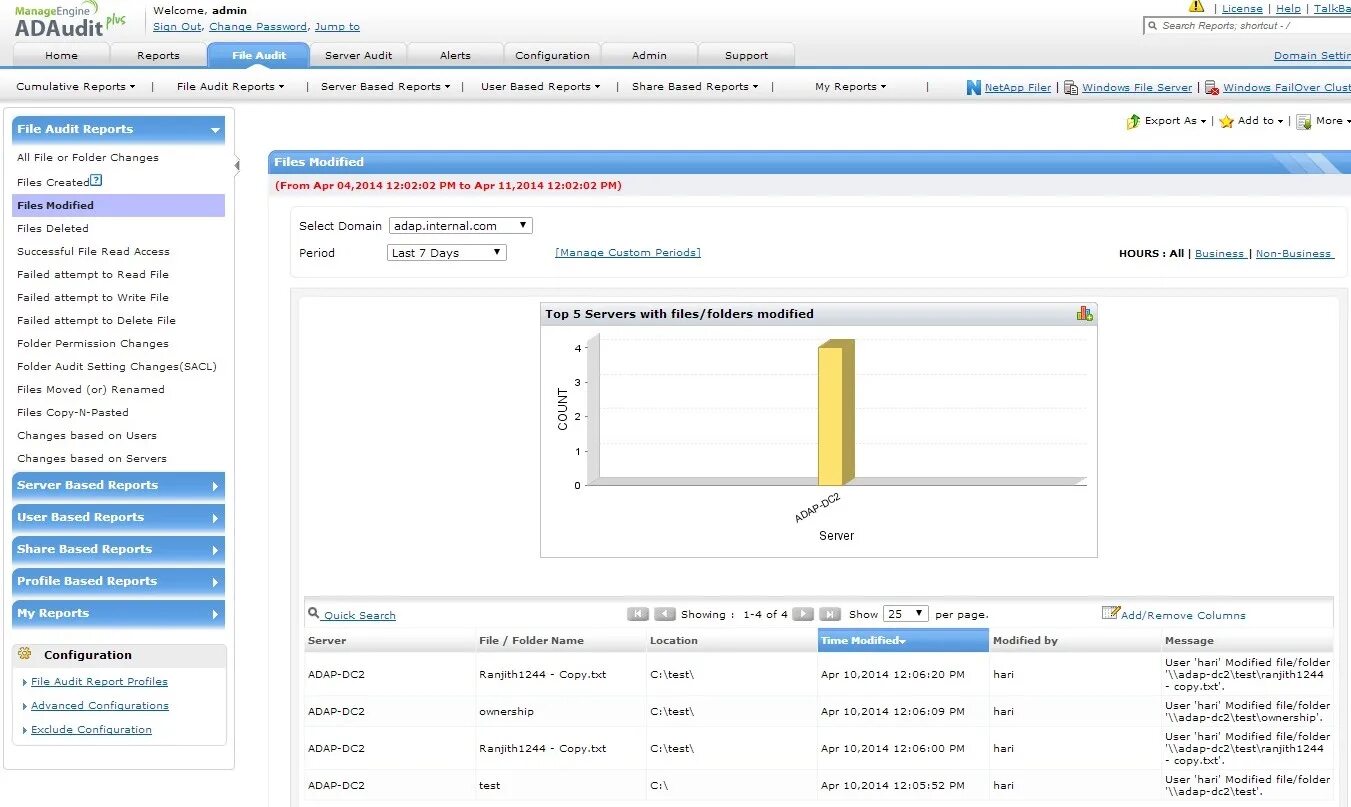Click the chart type icon on the graph panel

(x=1085, y=312)
